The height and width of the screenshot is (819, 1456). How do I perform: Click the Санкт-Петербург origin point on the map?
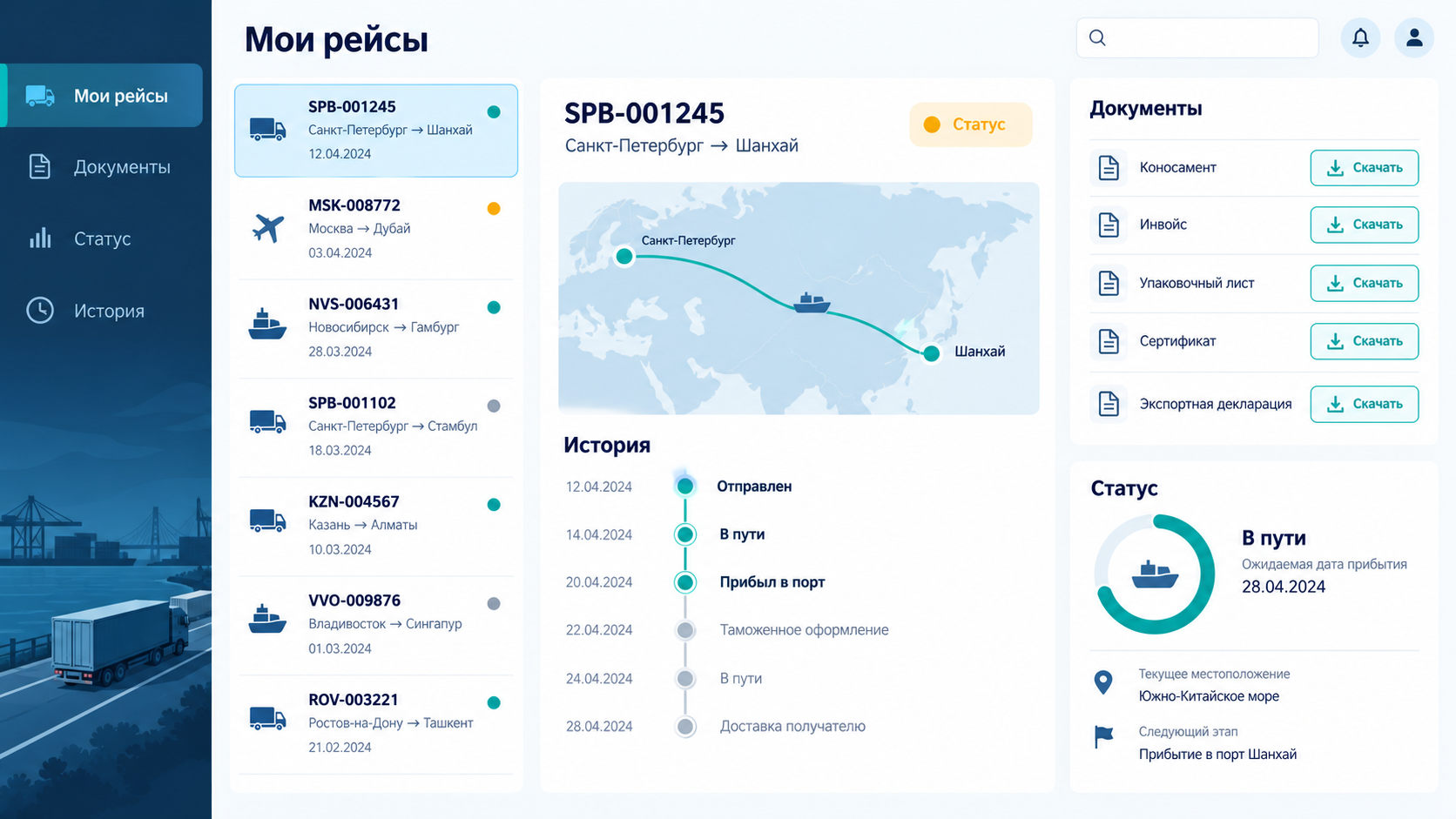624,257
